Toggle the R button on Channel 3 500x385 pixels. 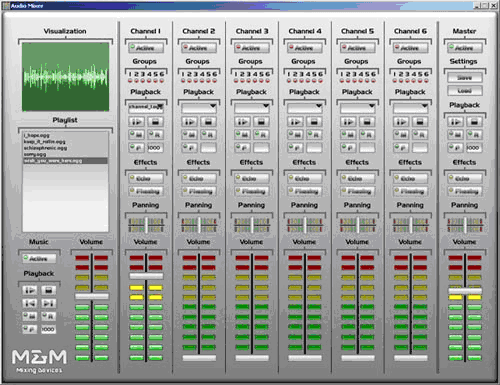tap(261, 135)
